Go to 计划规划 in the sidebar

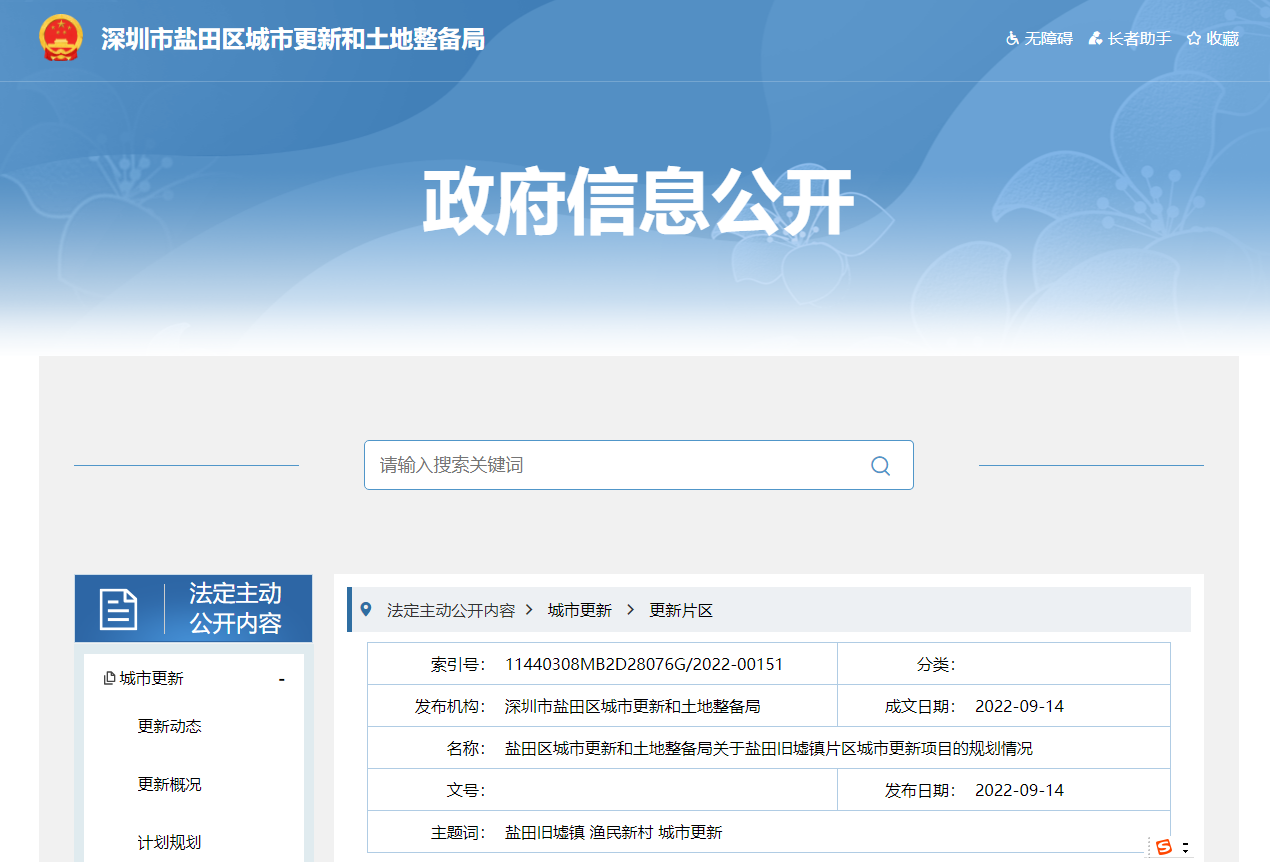169,842
